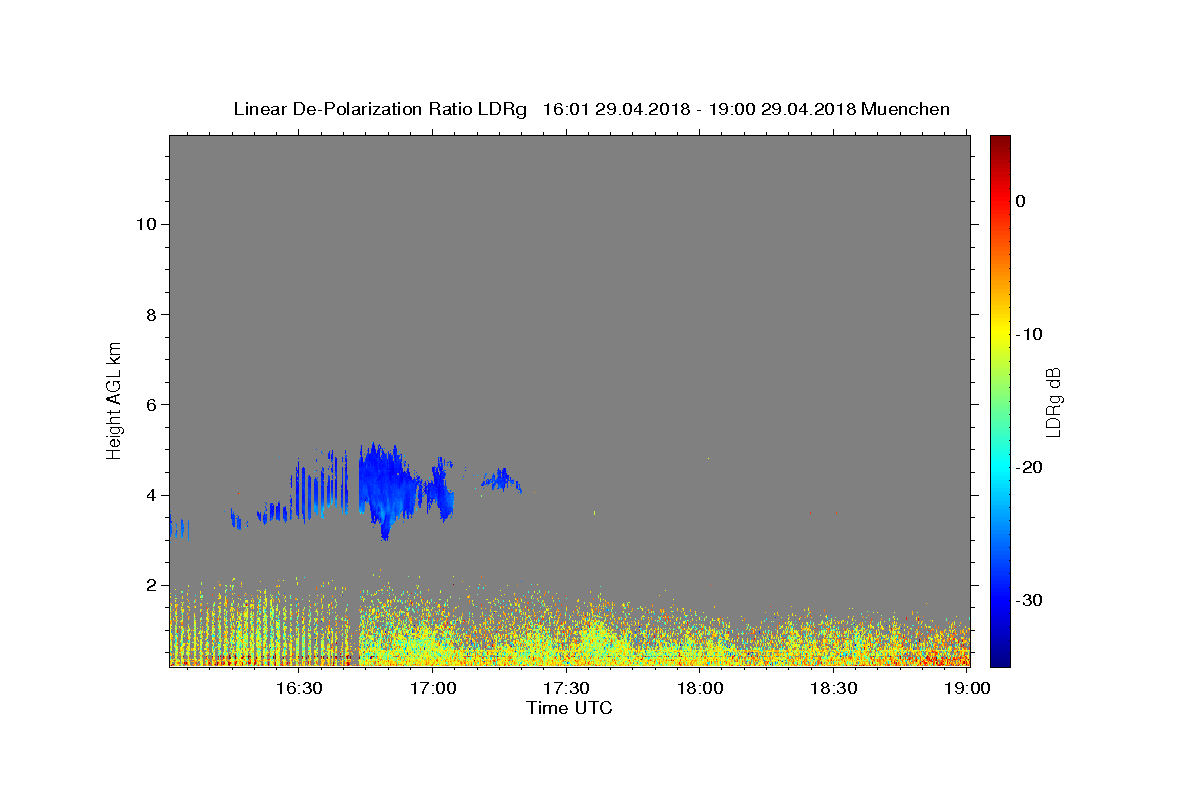Click the 'Time UTC' axis title
The image size is (1200, 800).
(569, 708)
